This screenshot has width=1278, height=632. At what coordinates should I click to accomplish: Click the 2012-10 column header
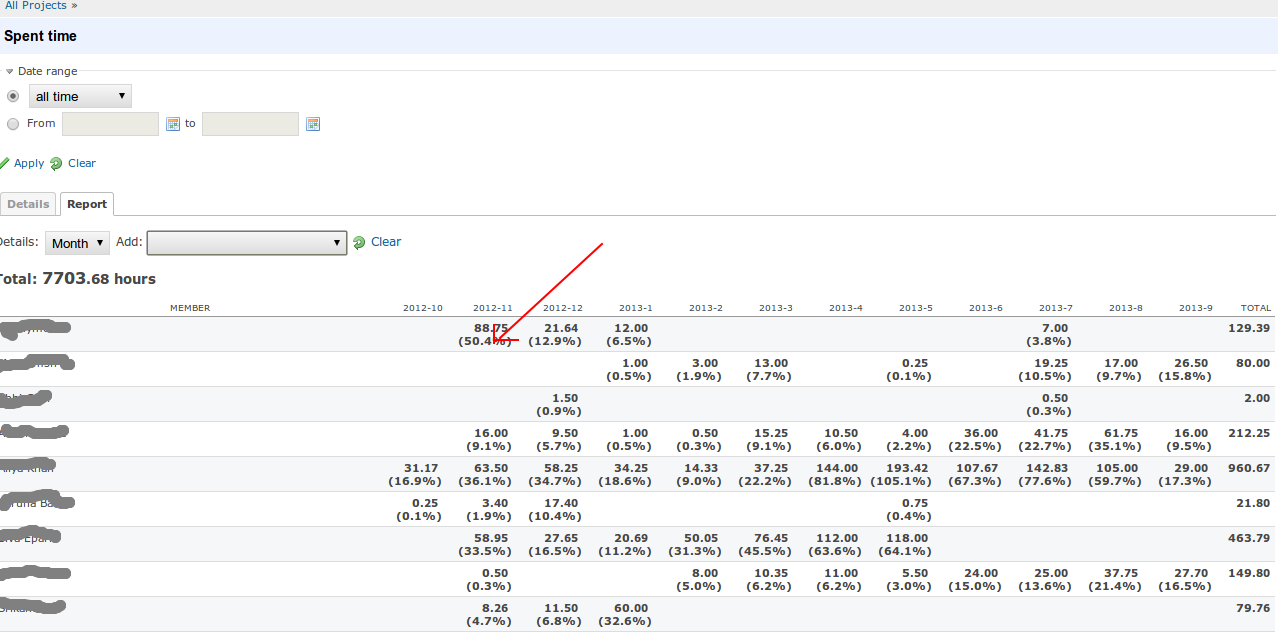click(x=423, y=308)
